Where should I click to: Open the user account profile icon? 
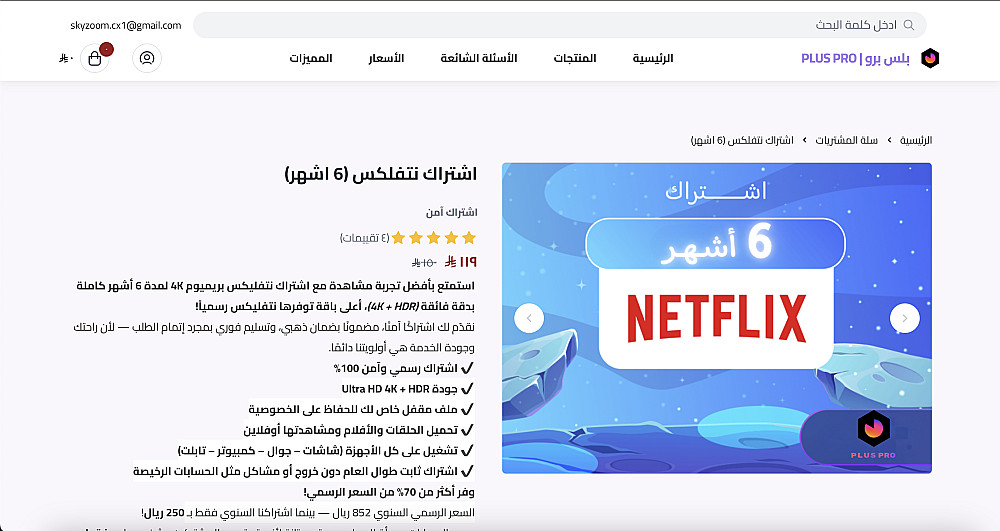pyautogui.click(x=147, y=58)
